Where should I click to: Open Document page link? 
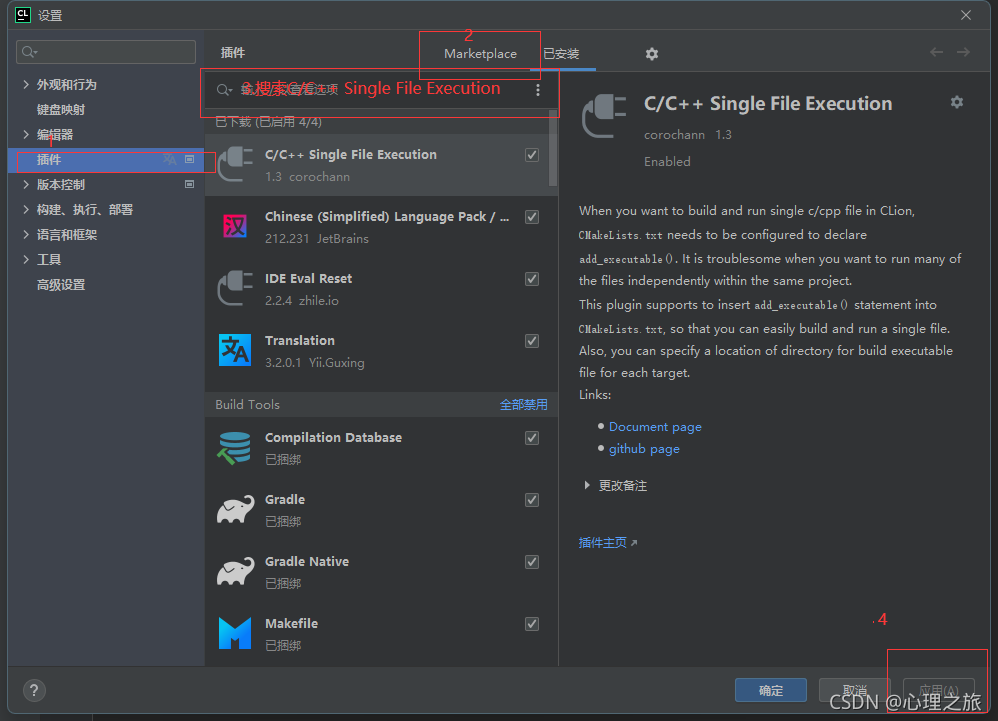pyautogui.click(x=655, y=426)
